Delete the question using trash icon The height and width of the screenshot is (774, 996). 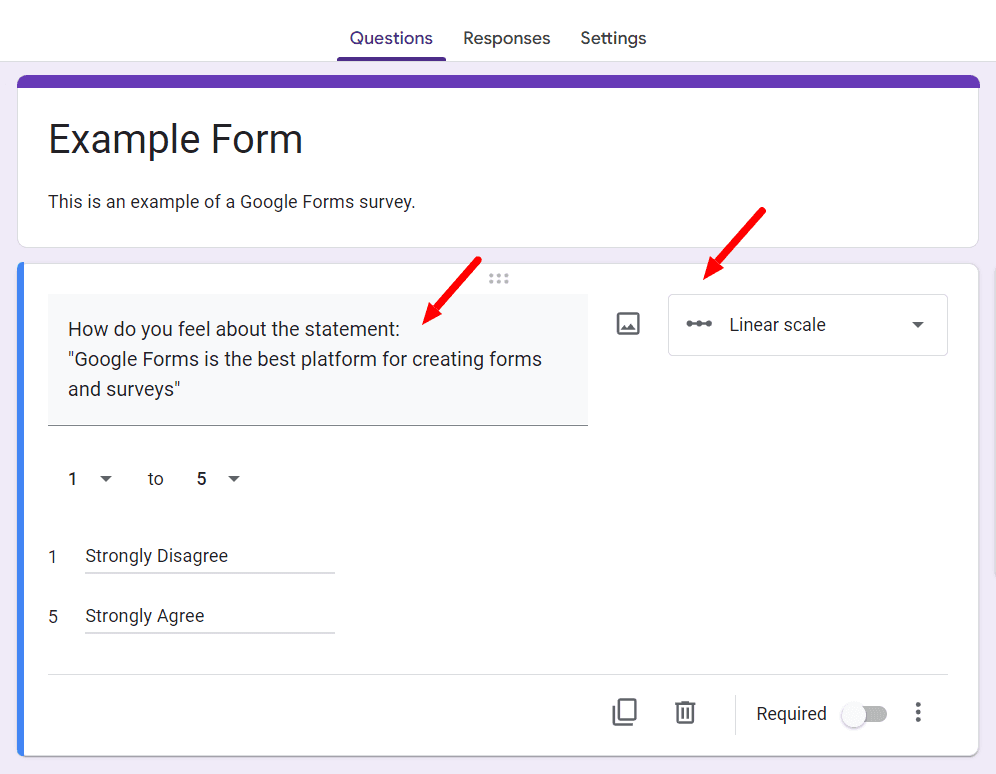pyautogui.click(x=685, y=712)
